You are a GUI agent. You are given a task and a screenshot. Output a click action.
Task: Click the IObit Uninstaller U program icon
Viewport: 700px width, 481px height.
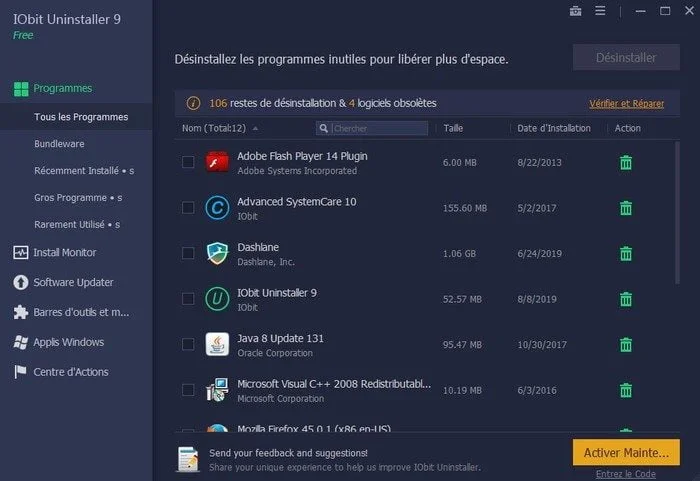pos(217,299)
